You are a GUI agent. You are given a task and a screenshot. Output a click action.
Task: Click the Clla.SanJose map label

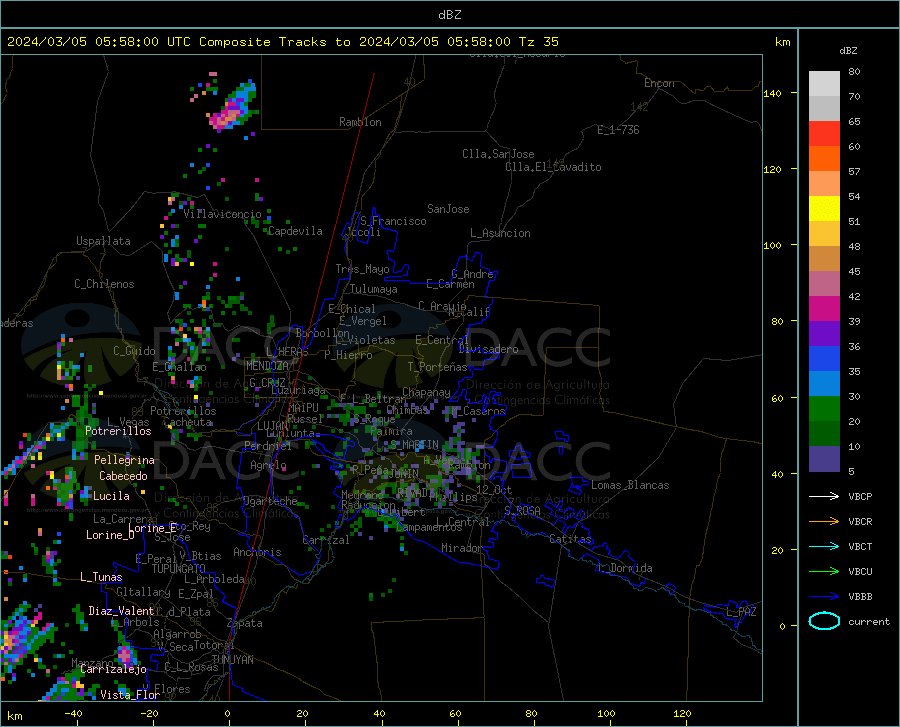498,154
